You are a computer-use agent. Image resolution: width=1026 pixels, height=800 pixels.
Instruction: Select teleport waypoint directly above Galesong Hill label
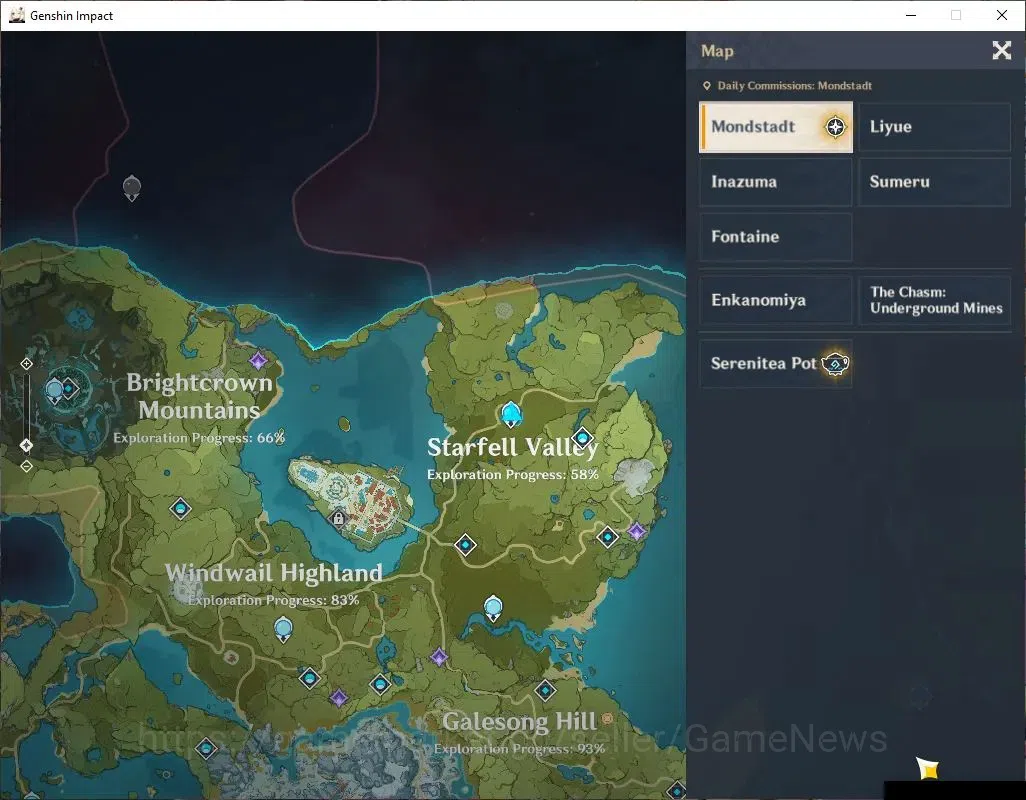pos(545,690)
